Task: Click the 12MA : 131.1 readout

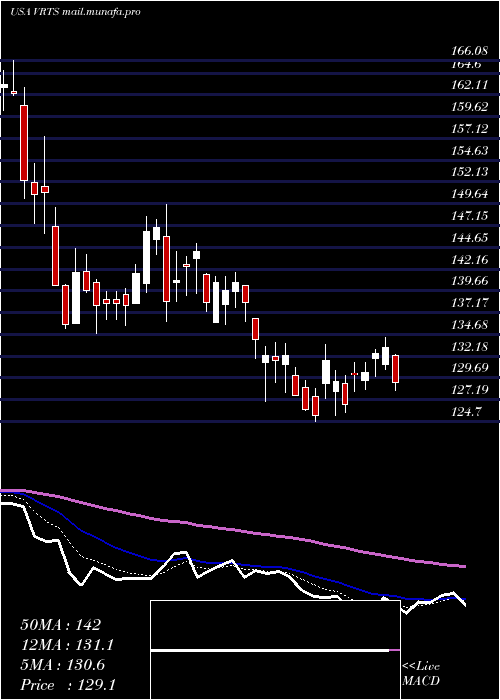Action: click(67, 646)
